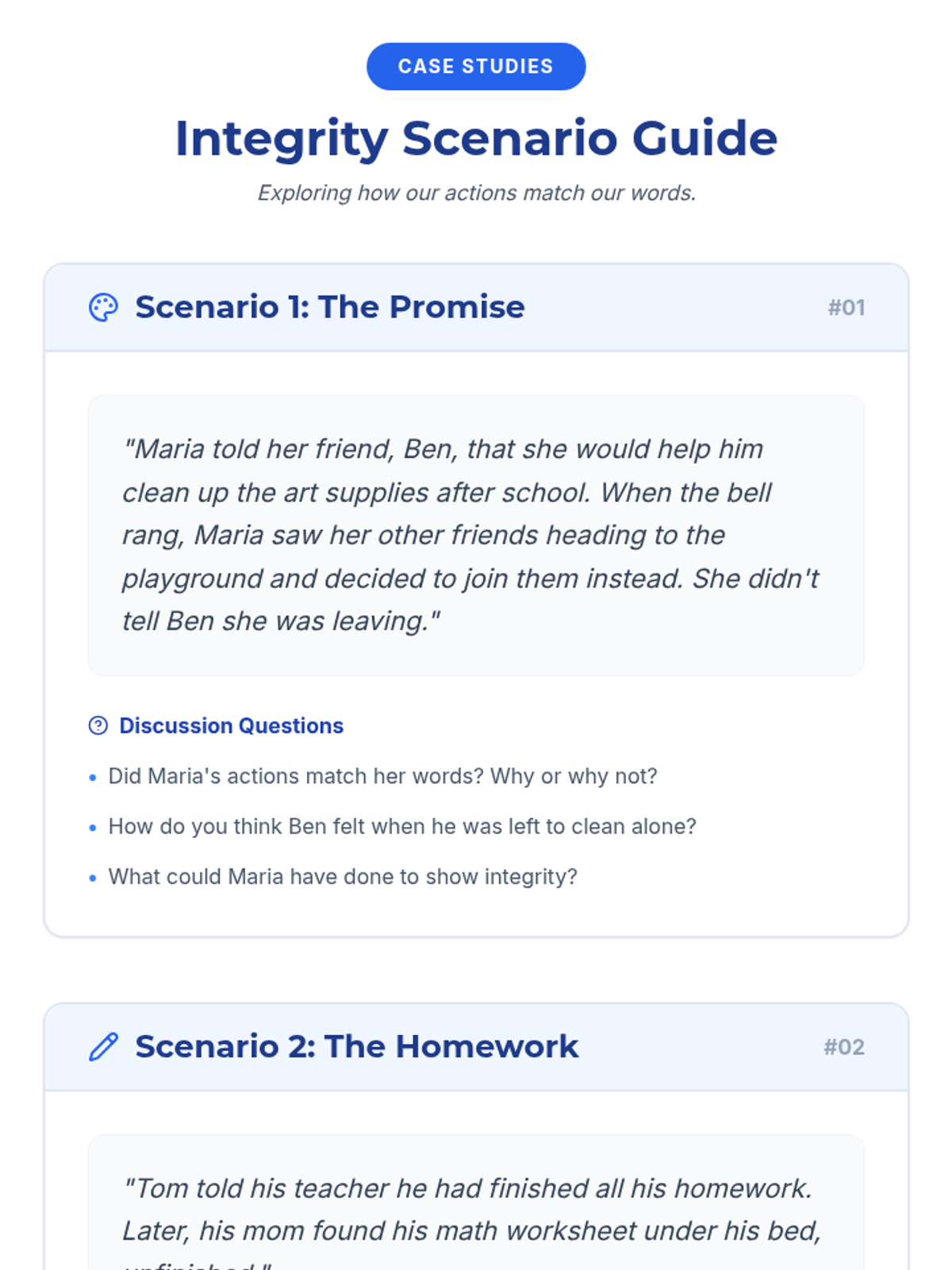
Task: Select the question about how Ben felt
Action: coord(402,827)
